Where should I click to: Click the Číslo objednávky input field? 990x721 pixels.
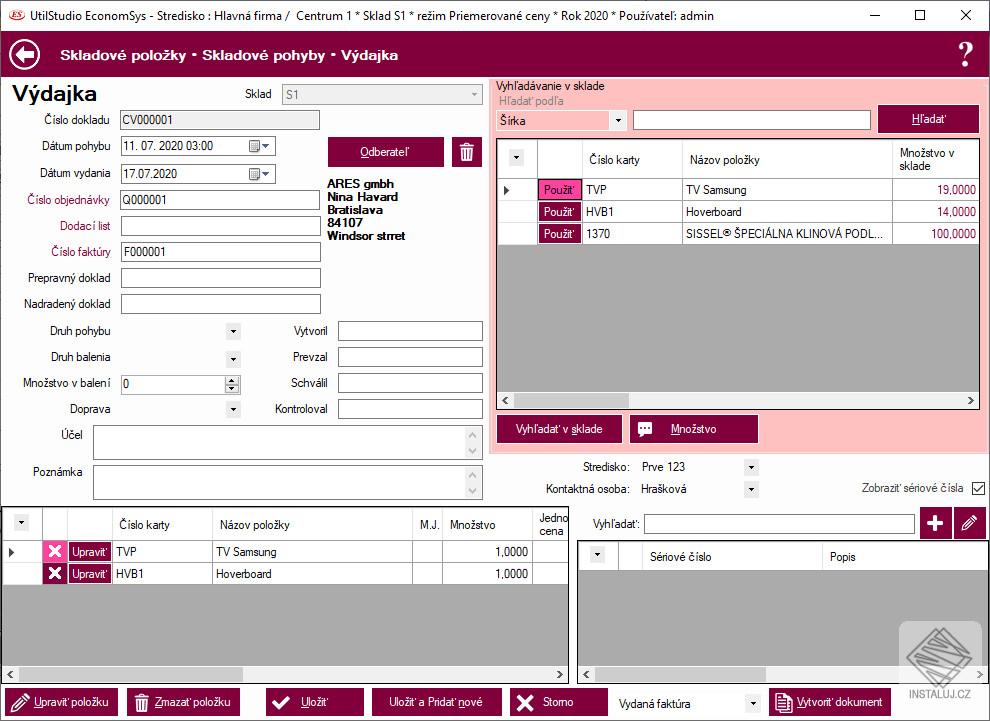[x=220, y=200]
